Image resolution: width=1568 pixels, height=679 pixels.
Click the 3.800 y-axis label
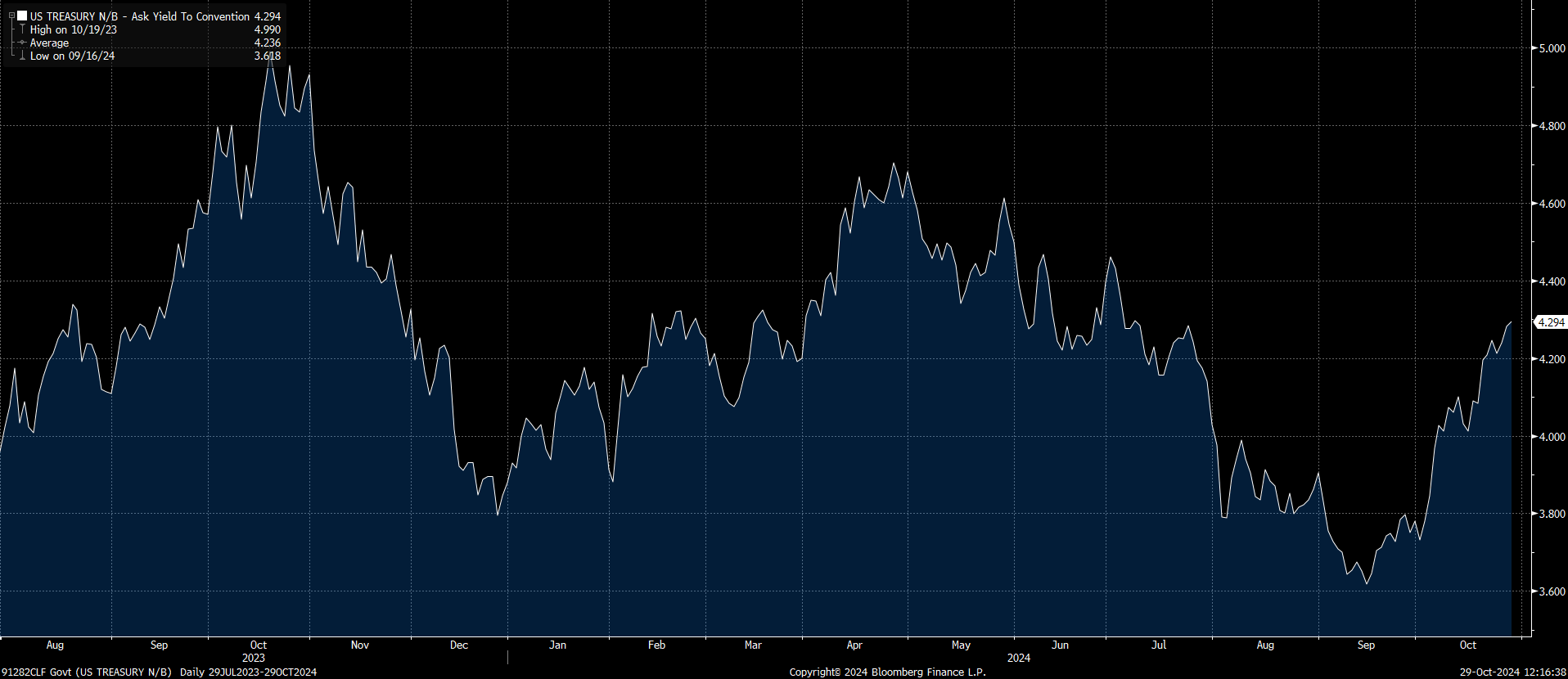(x=1552, y=514)
